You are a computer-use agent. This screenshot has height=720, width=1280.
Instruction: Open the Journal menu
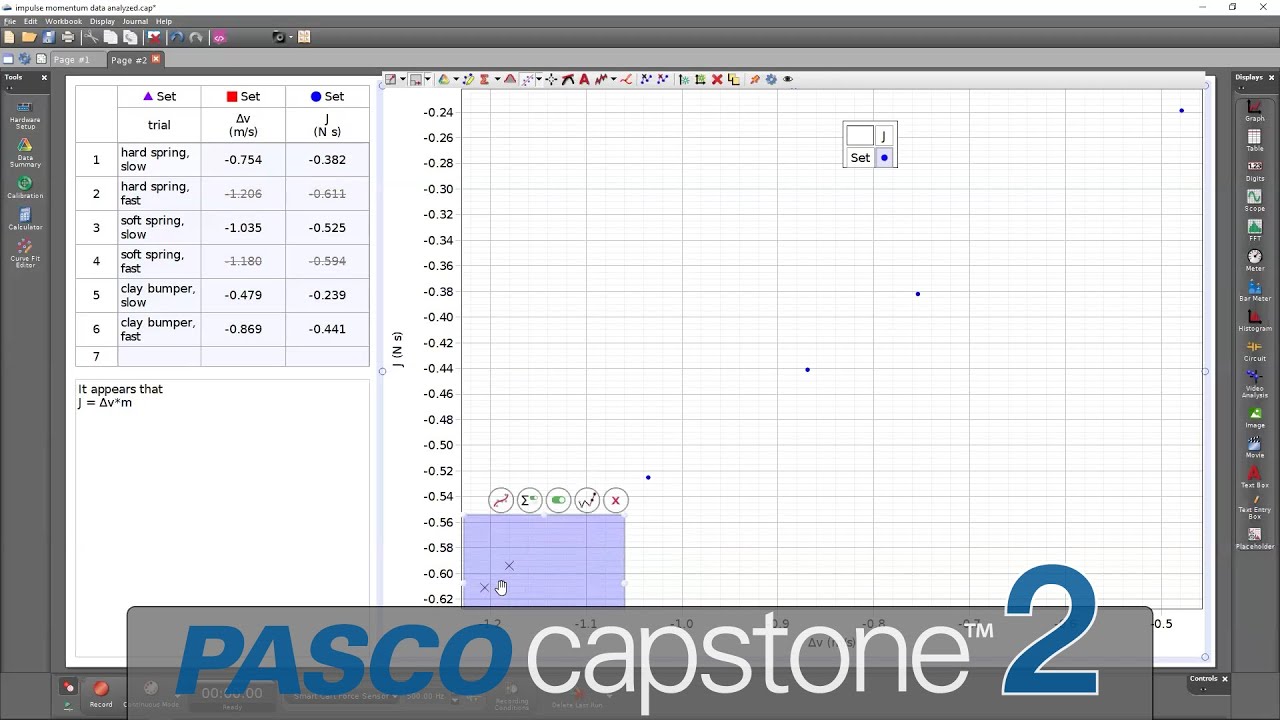point(135,21)
